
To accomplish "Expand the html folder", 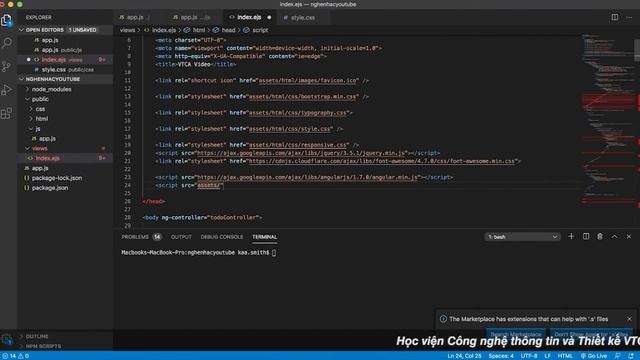I will click(x=42, y=119).
